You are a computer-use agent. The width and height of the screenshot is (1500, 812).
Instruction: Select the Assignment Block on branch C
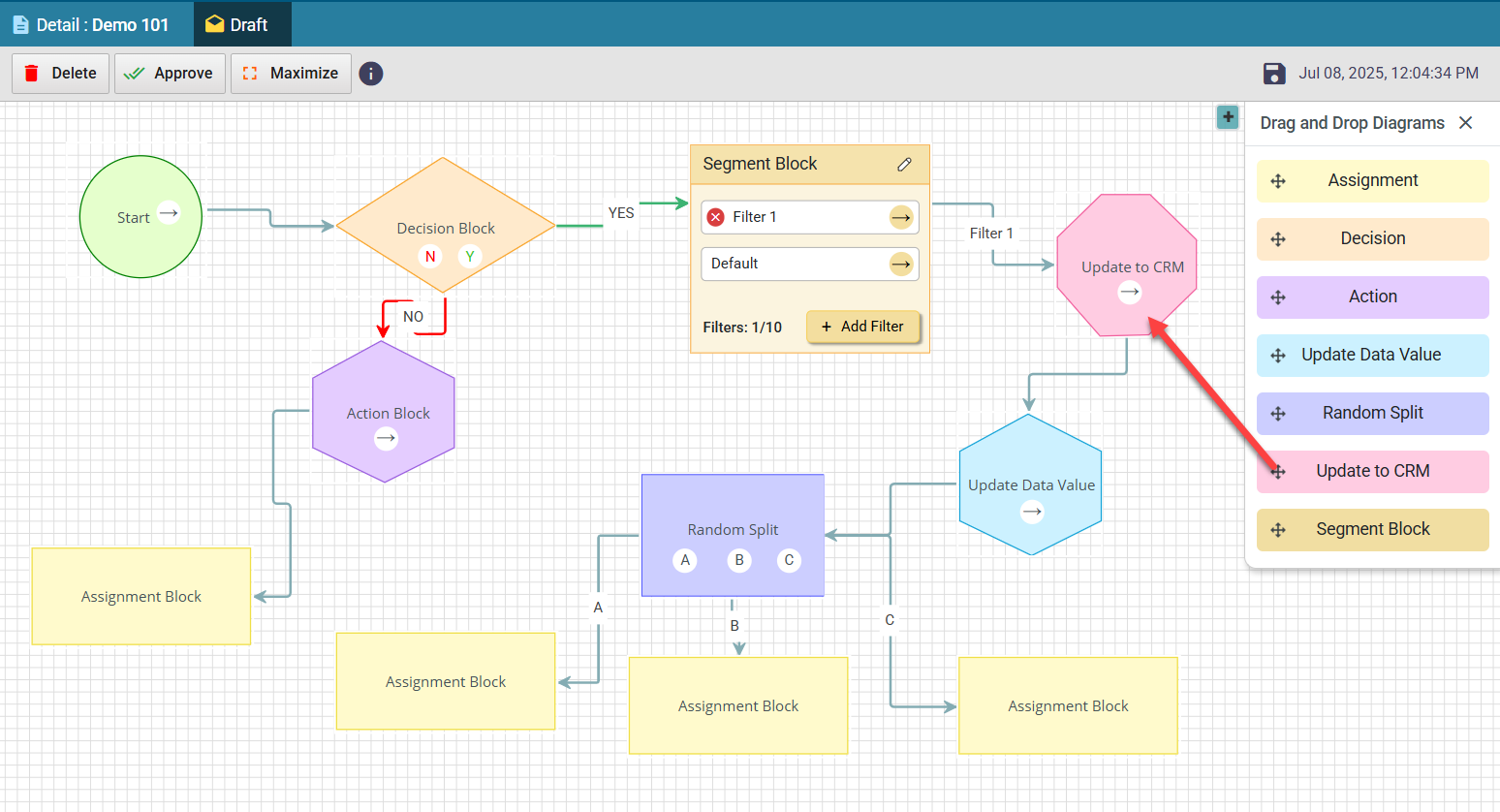1068,705
